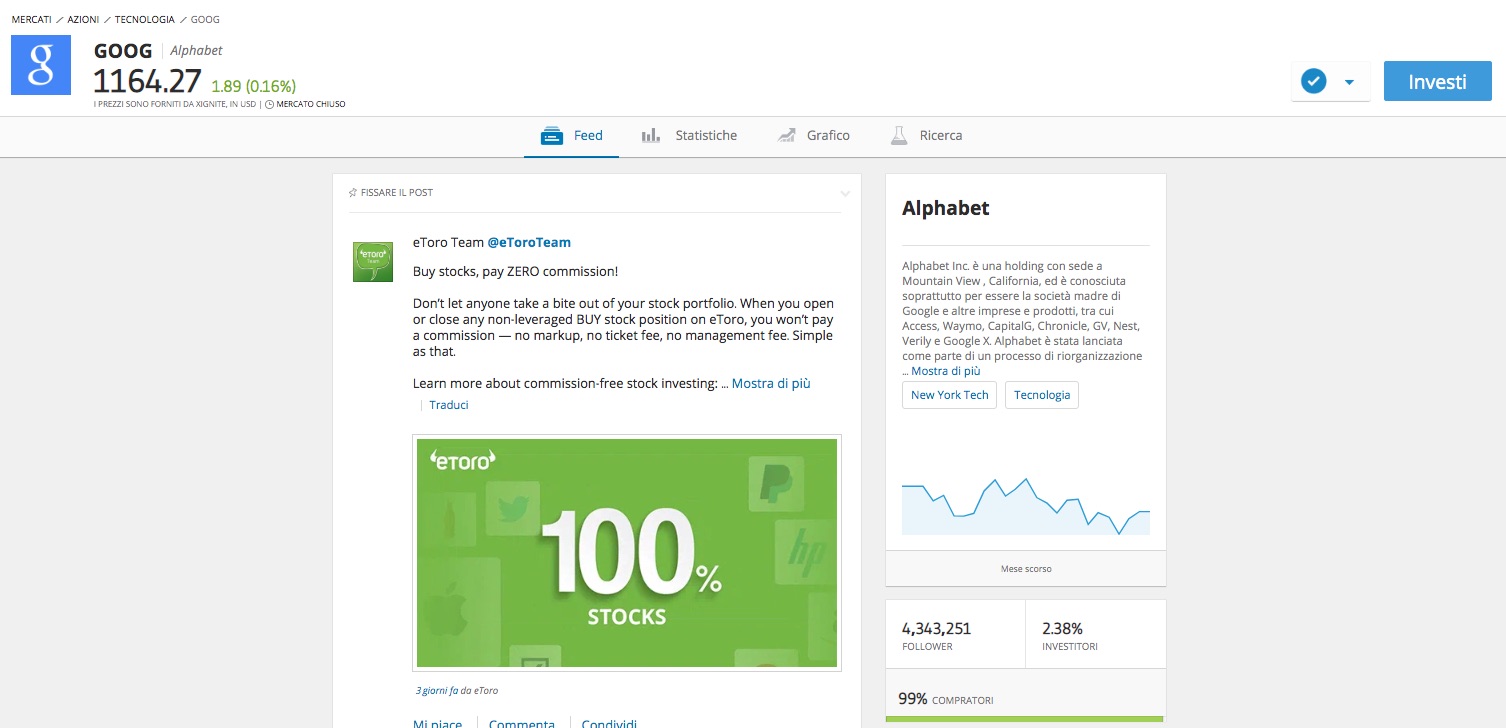Click Condividi on the post
The image size is (1506, 728).
pyautogui.click(x=609, y=723)
